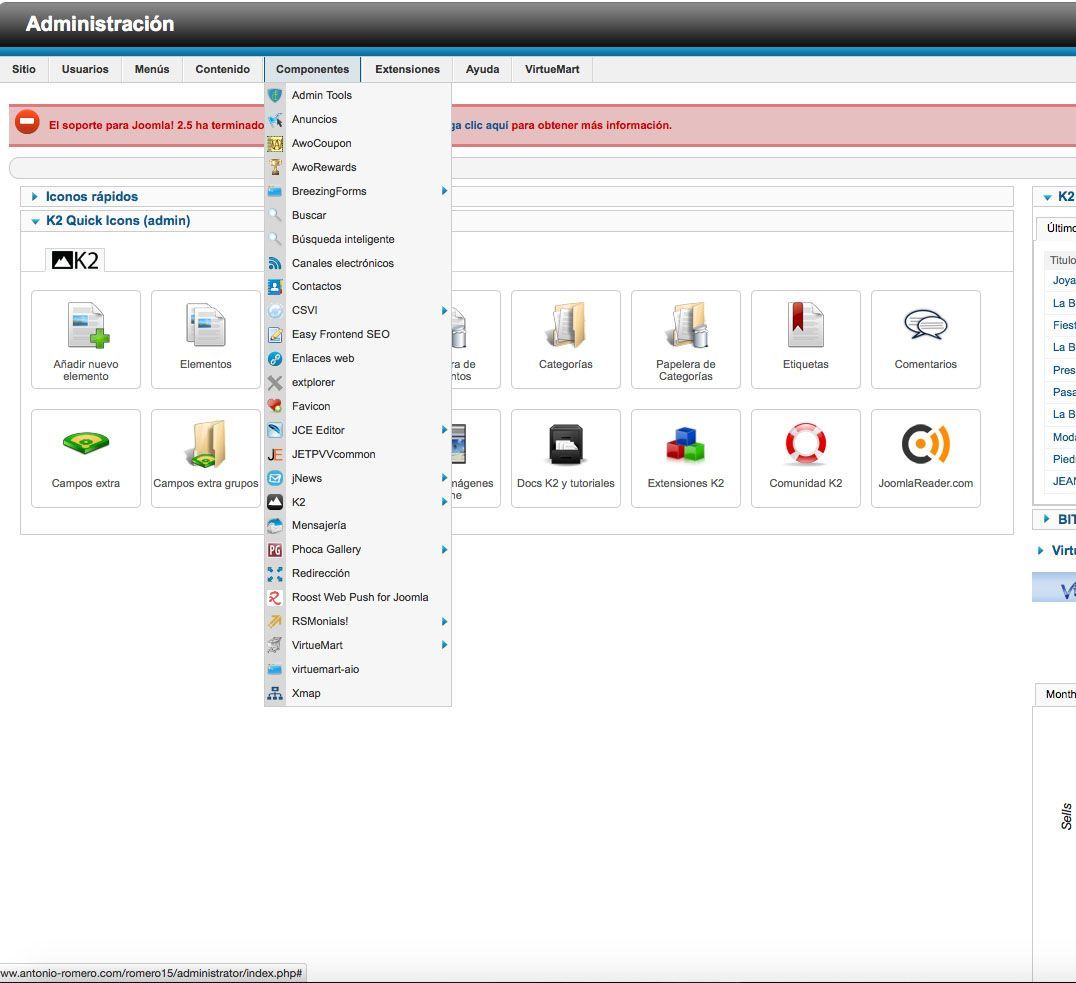Expand Phoca Gallery submenu arrow
This screenshot has width=1076, height=983.
tap(445, 549)
